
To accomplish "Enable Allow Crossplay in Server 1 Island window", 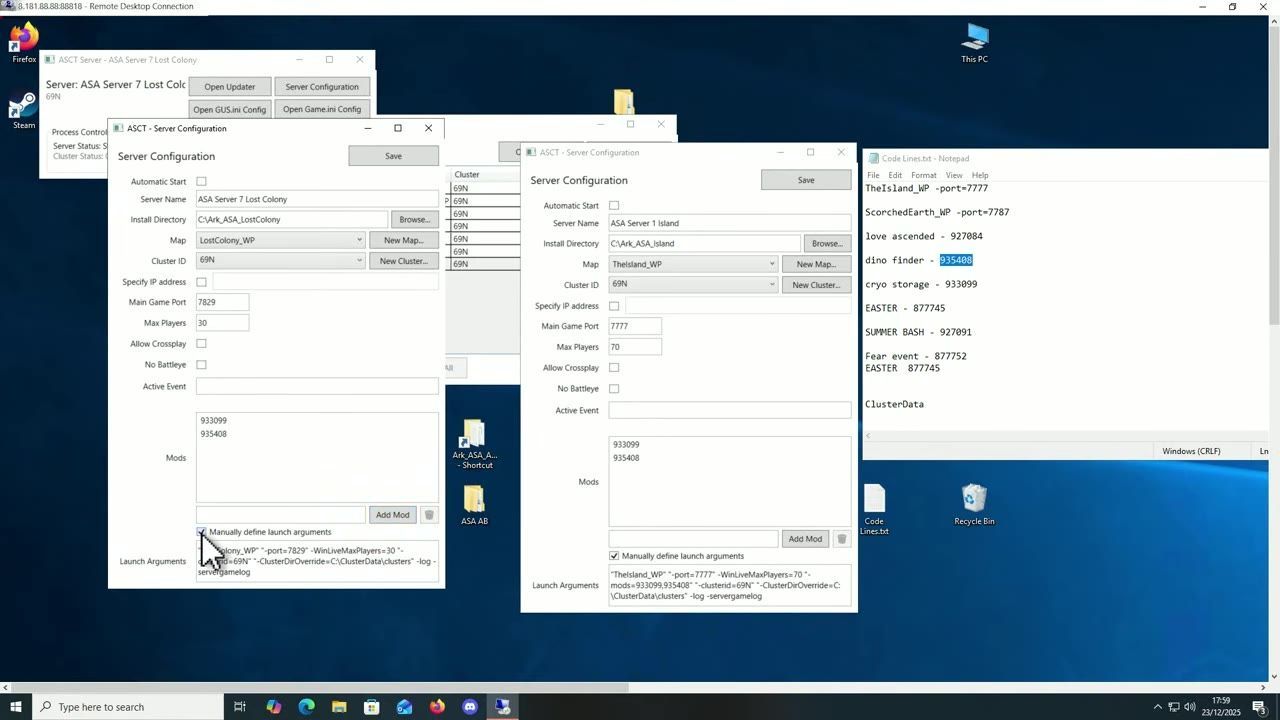I will (614, 368).
